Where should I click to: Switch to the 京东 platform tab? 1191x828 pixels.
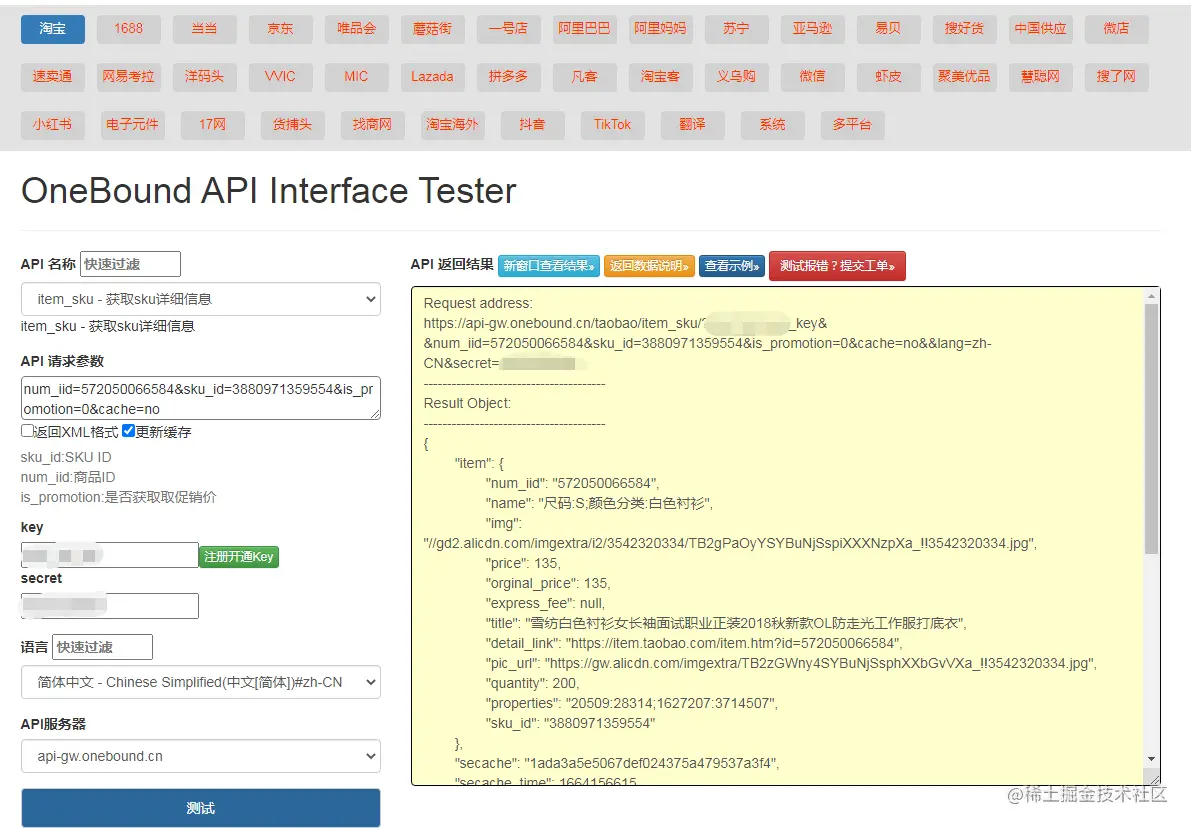280,29
